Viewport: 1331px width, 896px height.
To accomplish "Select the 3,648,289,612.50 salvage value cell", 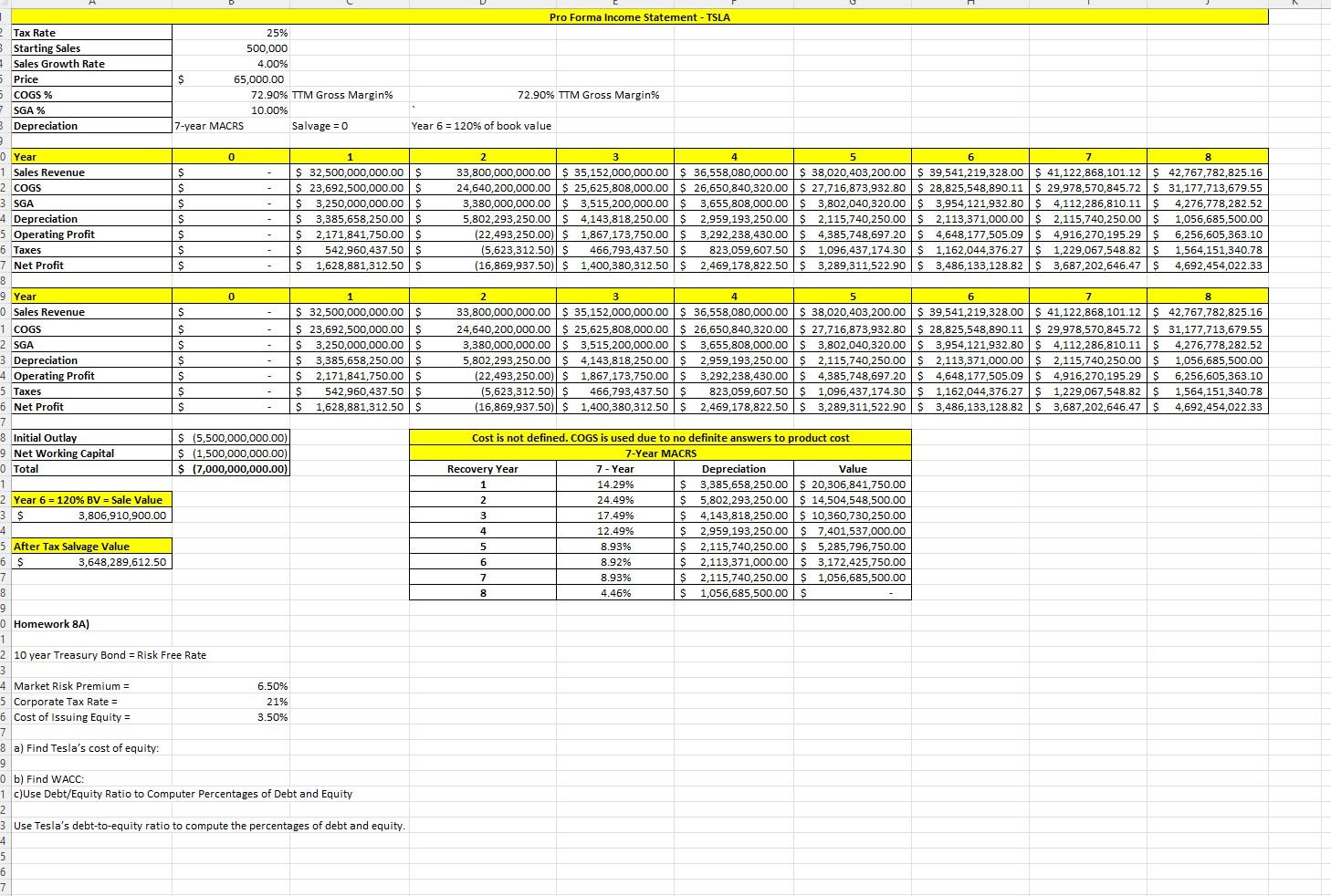I will (x=91, y=562).
